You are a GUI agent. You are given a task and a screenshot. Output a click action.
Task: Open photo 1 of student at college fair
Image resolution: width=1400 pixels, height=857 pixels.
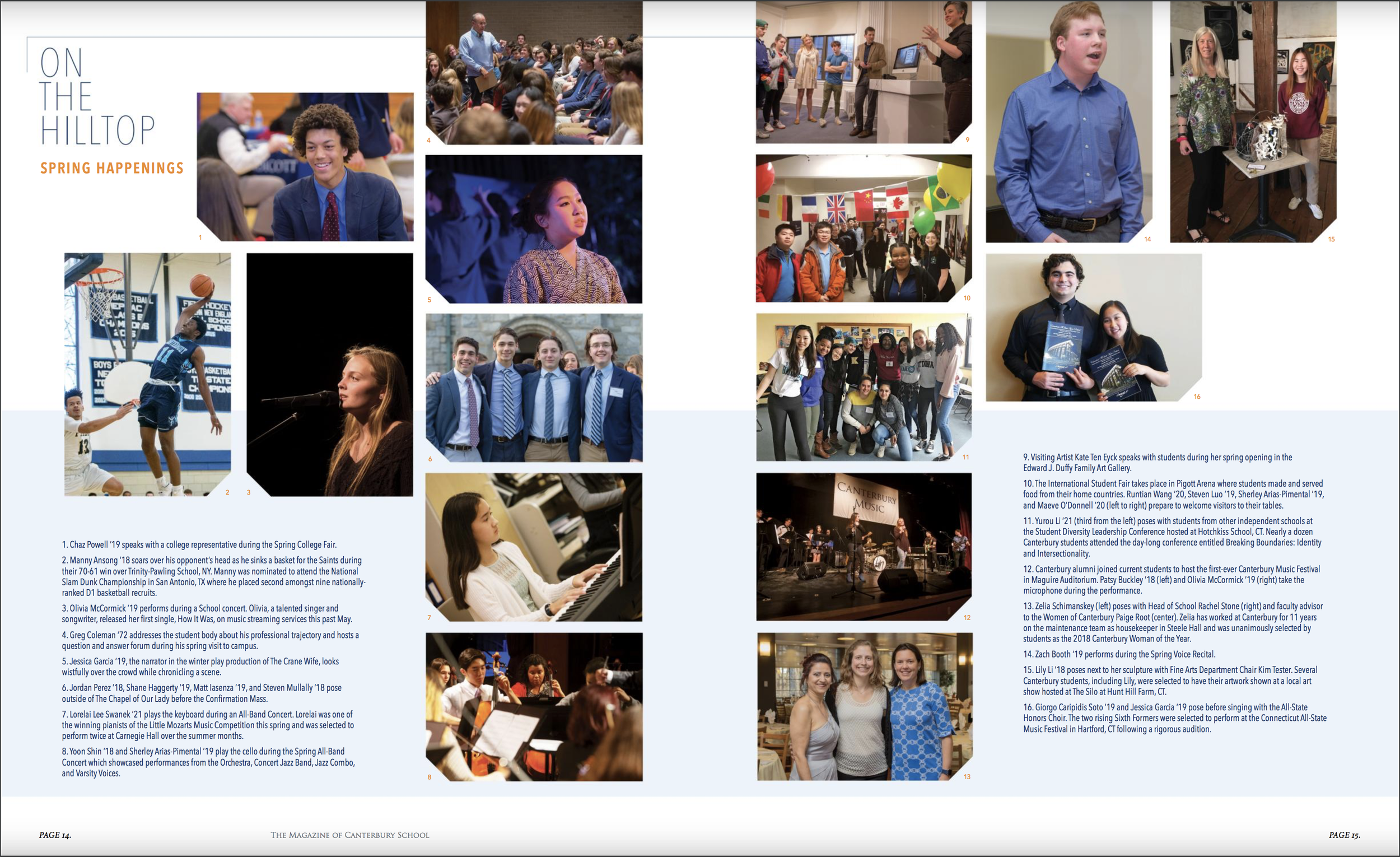[x=305, y=167]
